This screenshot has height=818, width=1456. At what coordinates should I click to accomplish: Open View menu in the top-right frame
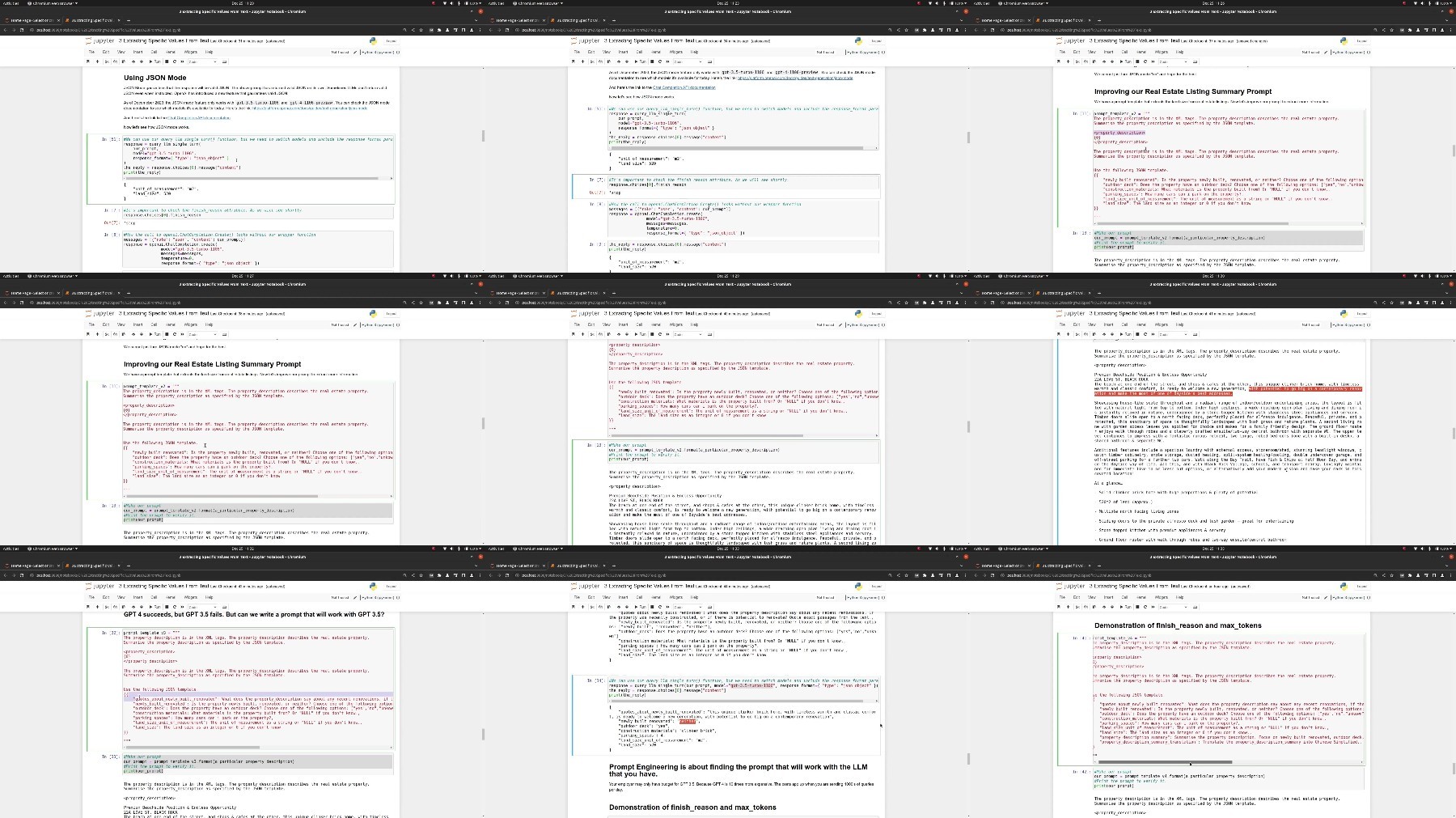point(1092,52)
